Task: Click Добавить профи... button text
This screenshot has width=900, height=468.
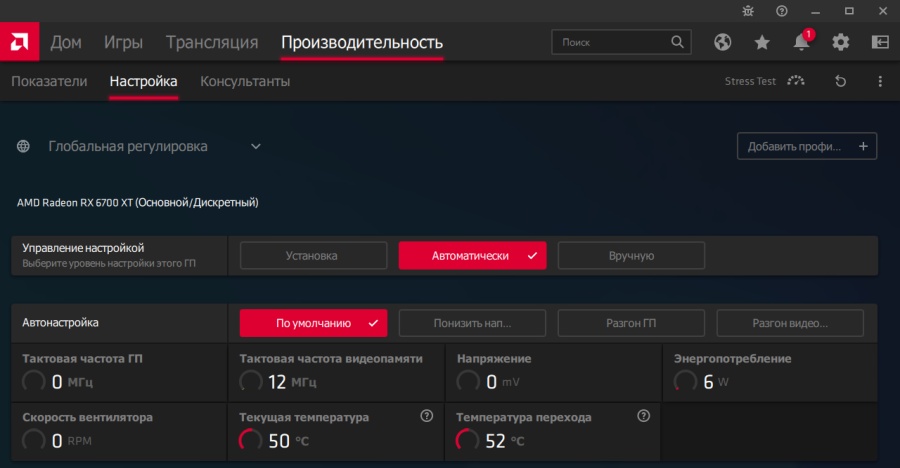Action: pyautogui.click(x=794, y=146)
